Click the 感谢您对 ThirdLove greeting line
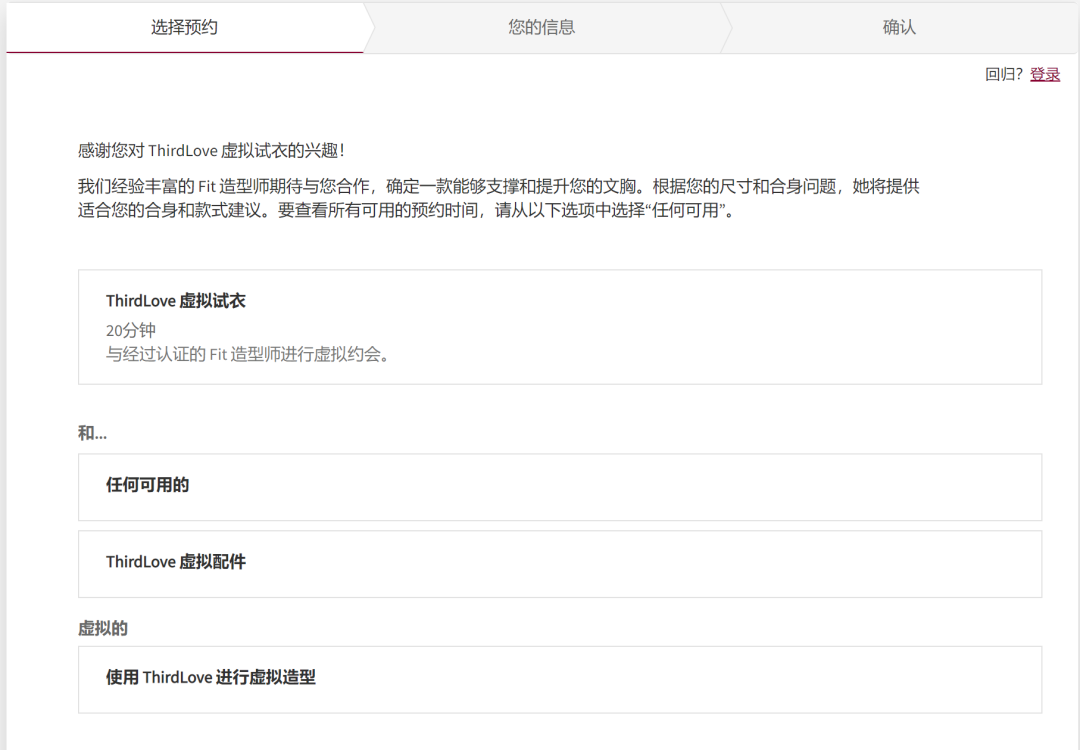Image resolution: width=1080 pixels, height=750 pixels. (x=211, y=151)
